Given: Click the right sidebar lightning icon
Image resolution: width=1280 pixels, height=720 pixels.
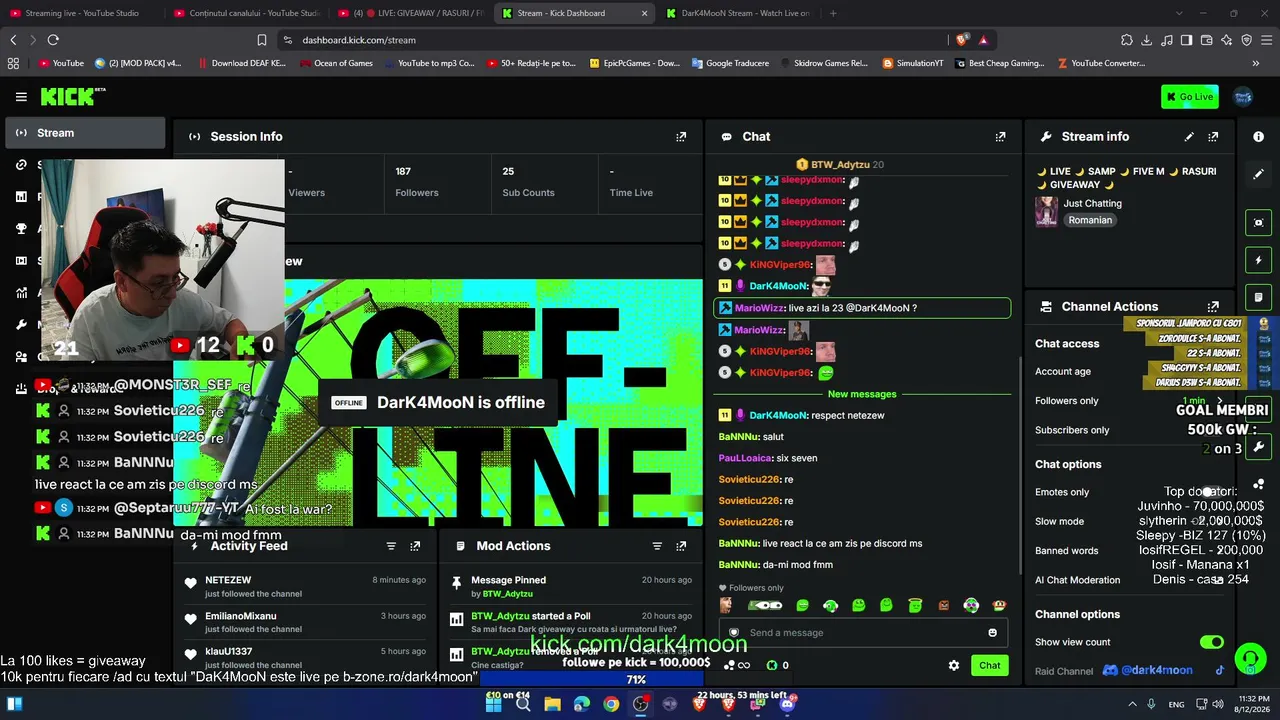Looking at the screenshot, I should (1258, 260).
